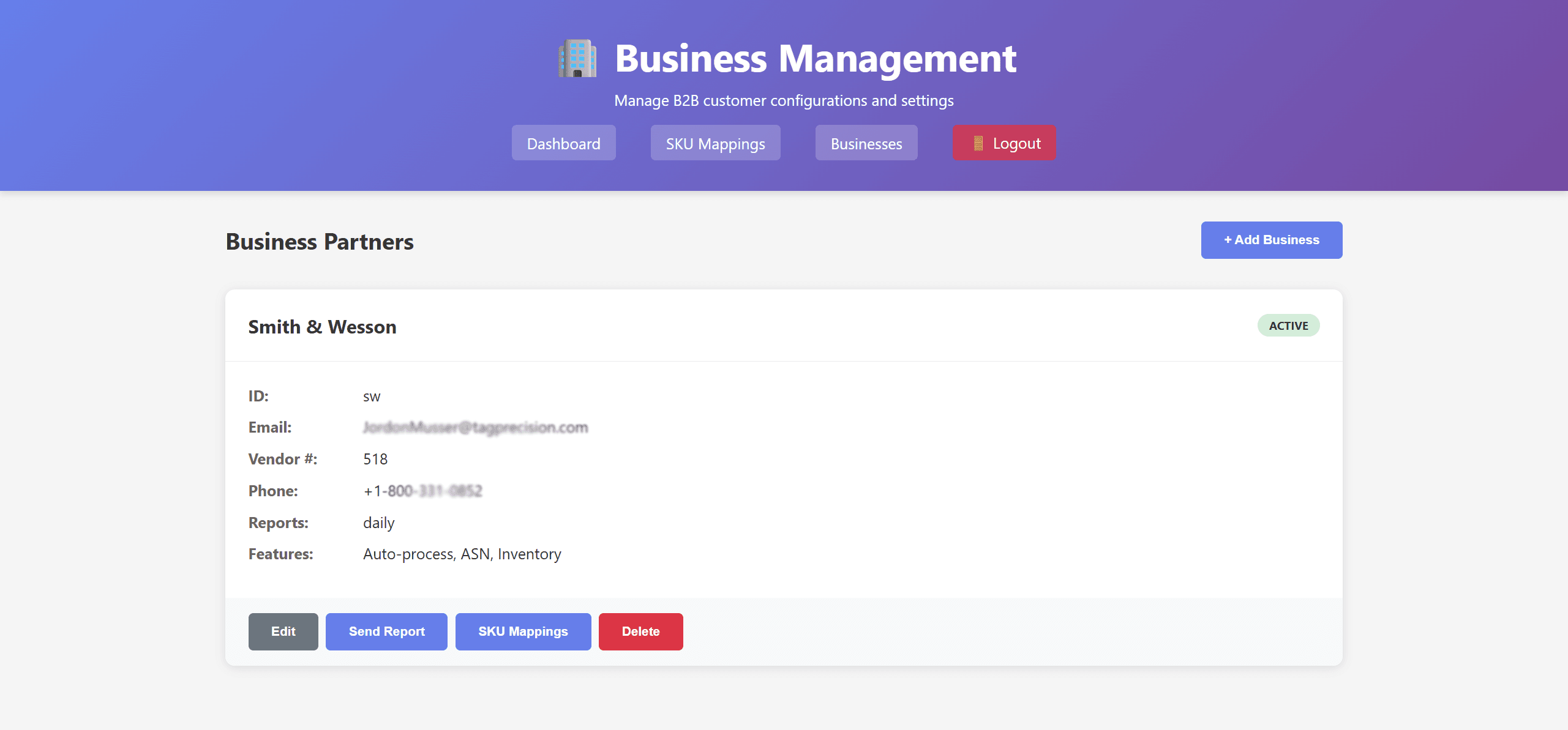Open SKU Mappings from the business card
This screenshot has height=730, width=1568.
point(523,631)
